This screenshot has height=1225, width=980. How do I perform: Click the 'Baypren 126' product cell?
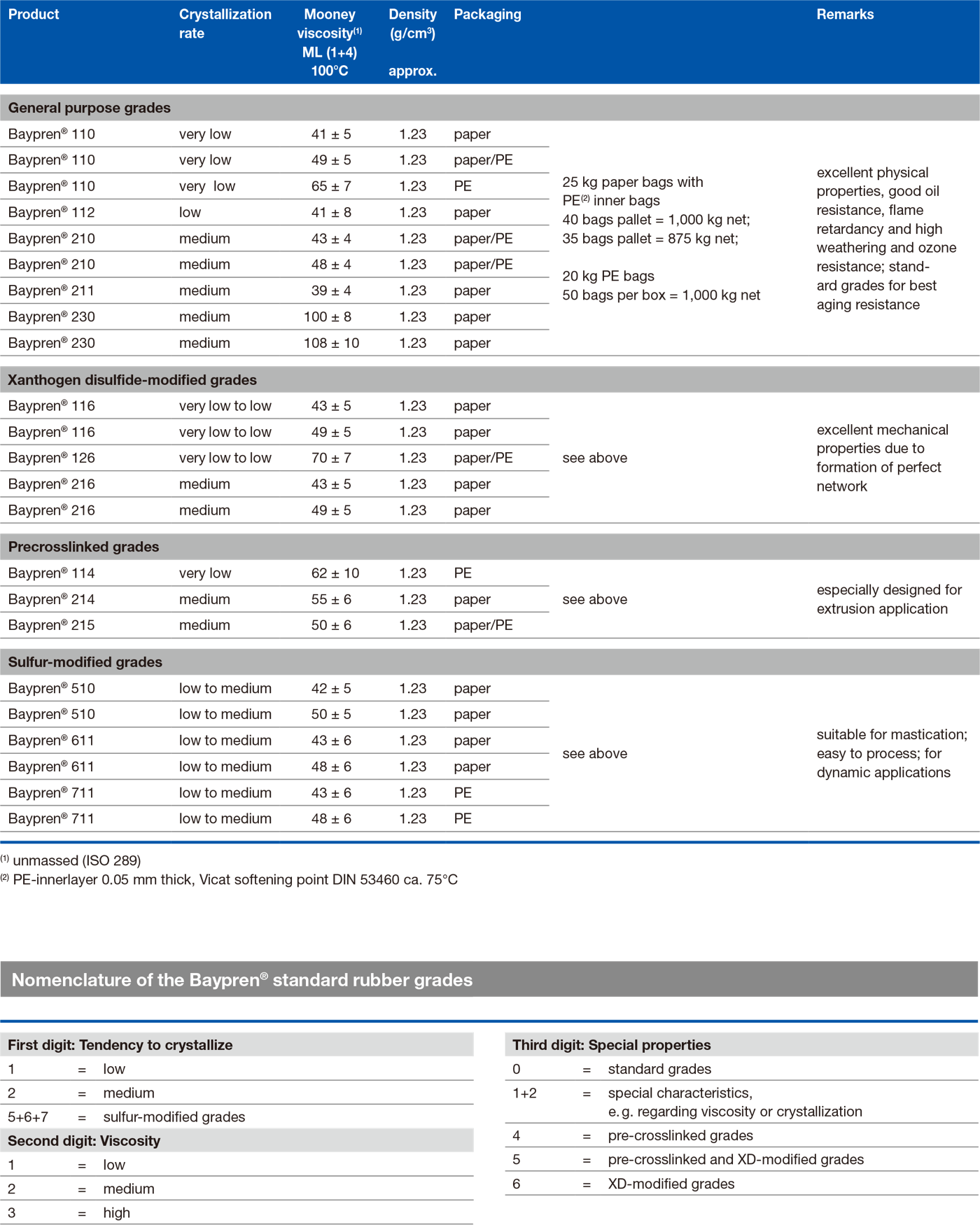(x=52, y=458)
